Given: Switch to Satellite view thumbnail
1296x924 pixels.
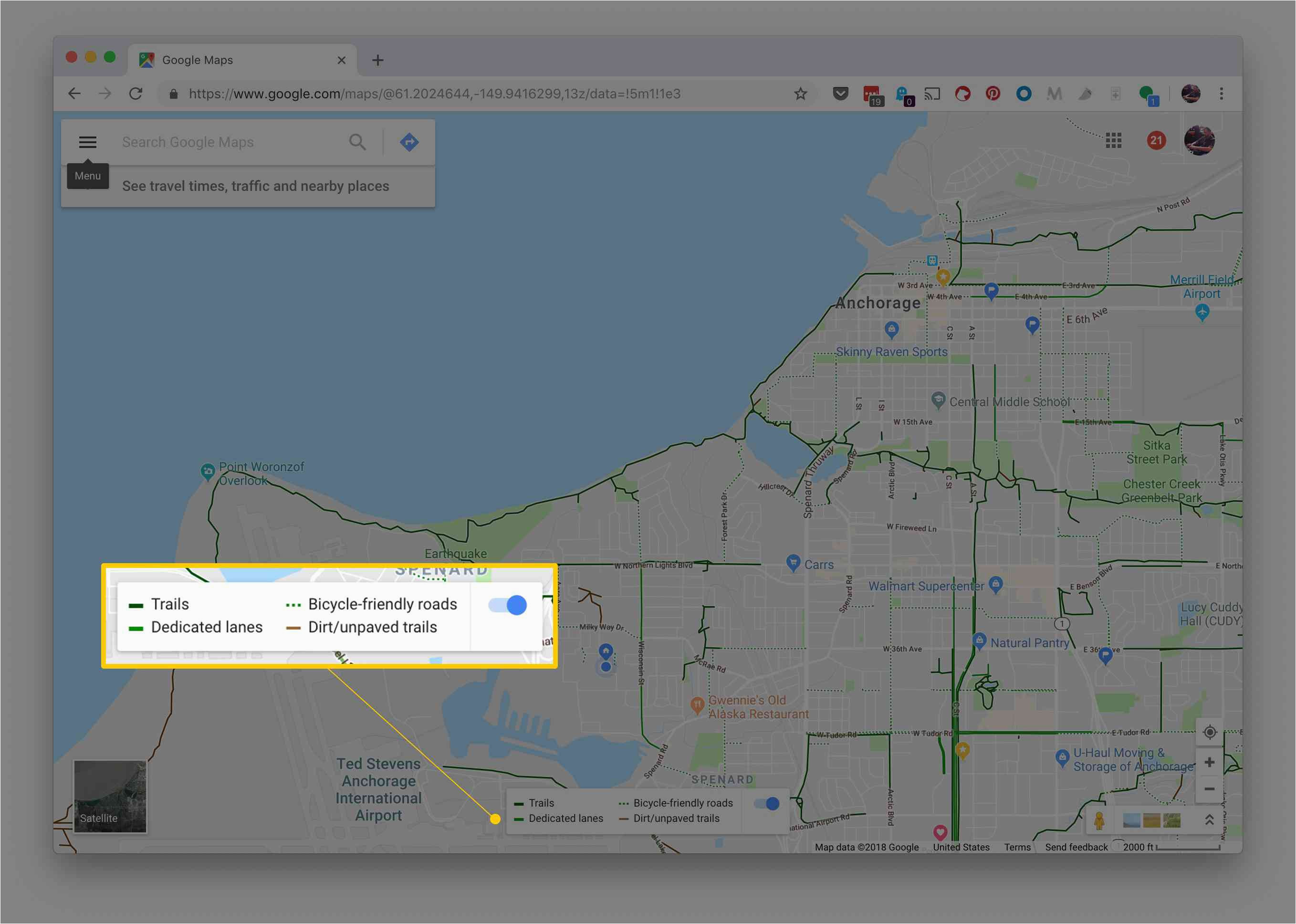Looking at the screenshot, I should [110, 797].
